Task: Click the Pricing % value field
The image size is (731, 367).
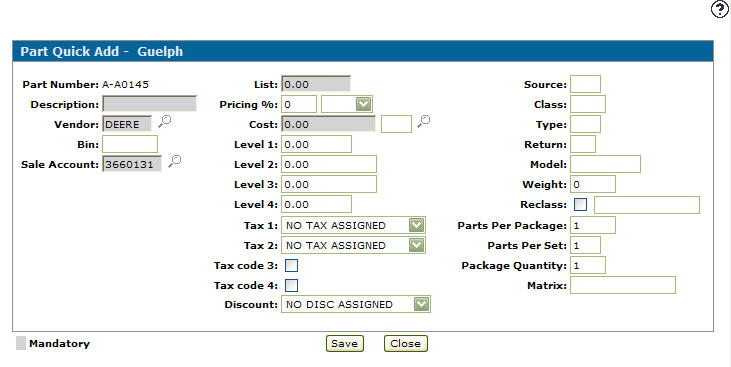Action: (x=299, y=104)
